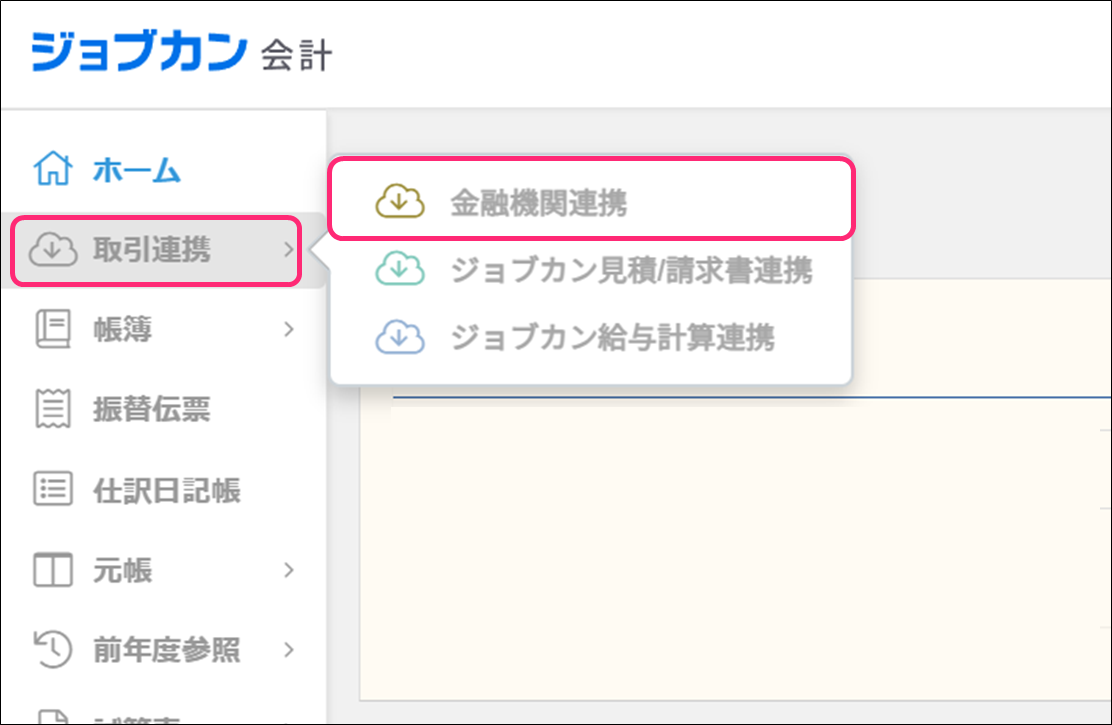Click the 振替伝票 receipt icon
1112x725 pixels.
point(53,410)
